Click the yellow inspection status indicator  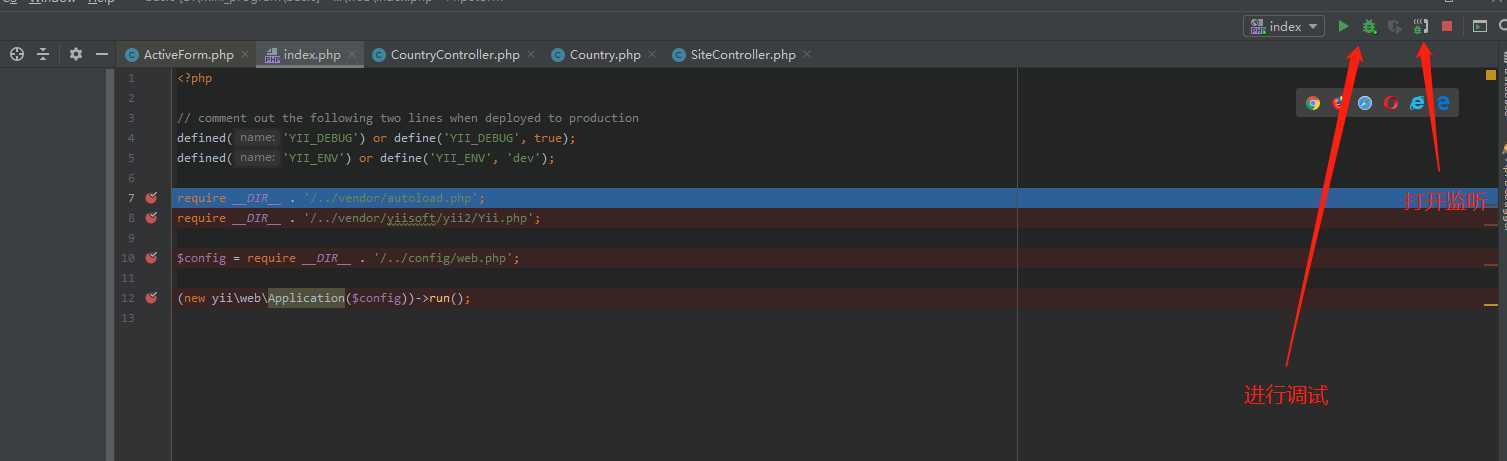coord(1490,75)
